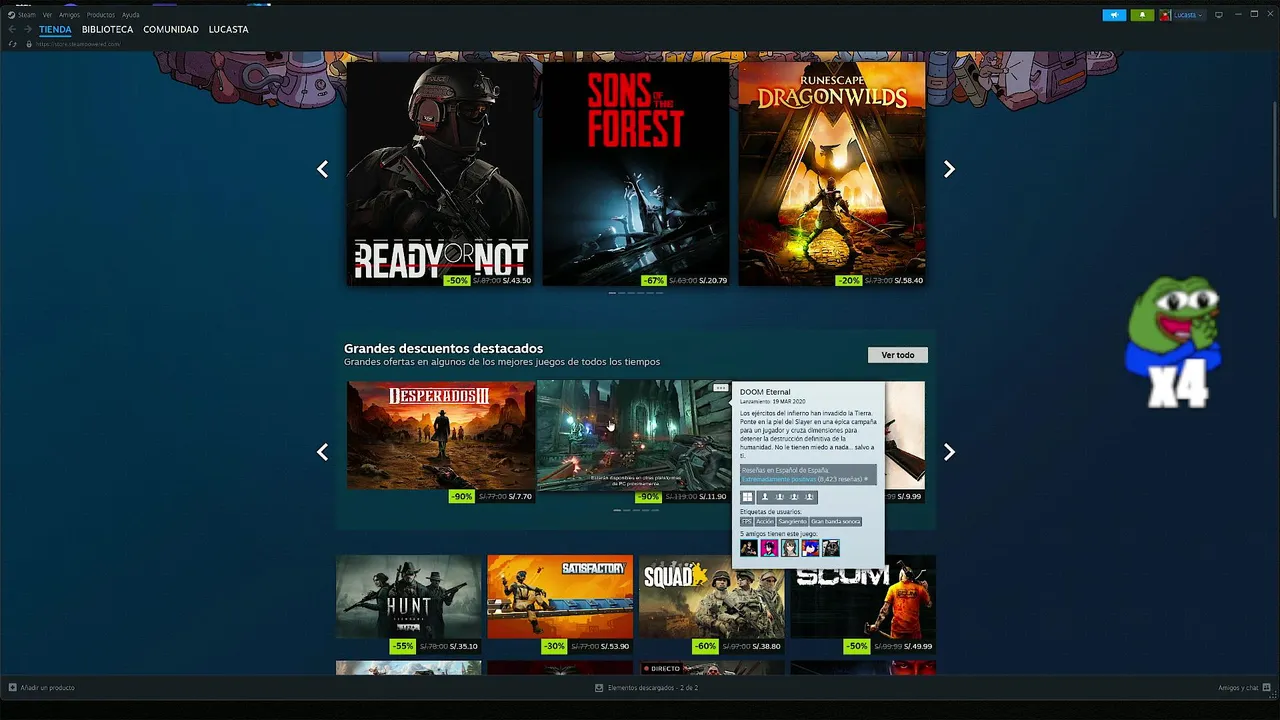Image resolution: width=1280 pixels, height=720 pixels.
Task: Open the green notifications bell
Action: pyautogui.click(x=1142, y=15)
